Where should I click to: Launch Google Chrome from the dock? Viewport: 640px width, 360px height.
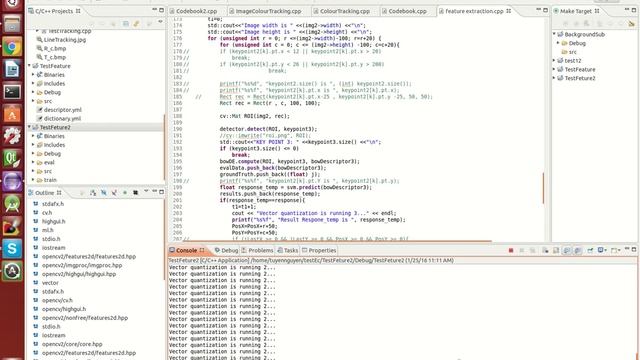click(12, 47)
